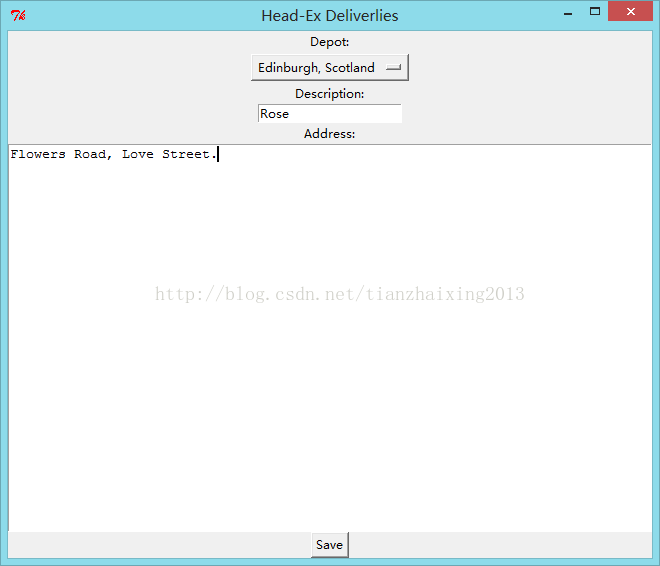Image resolution: width=660 pixels, height=566 pixels.
Task: Click the Address: label
Action: [x=329, y=134]
